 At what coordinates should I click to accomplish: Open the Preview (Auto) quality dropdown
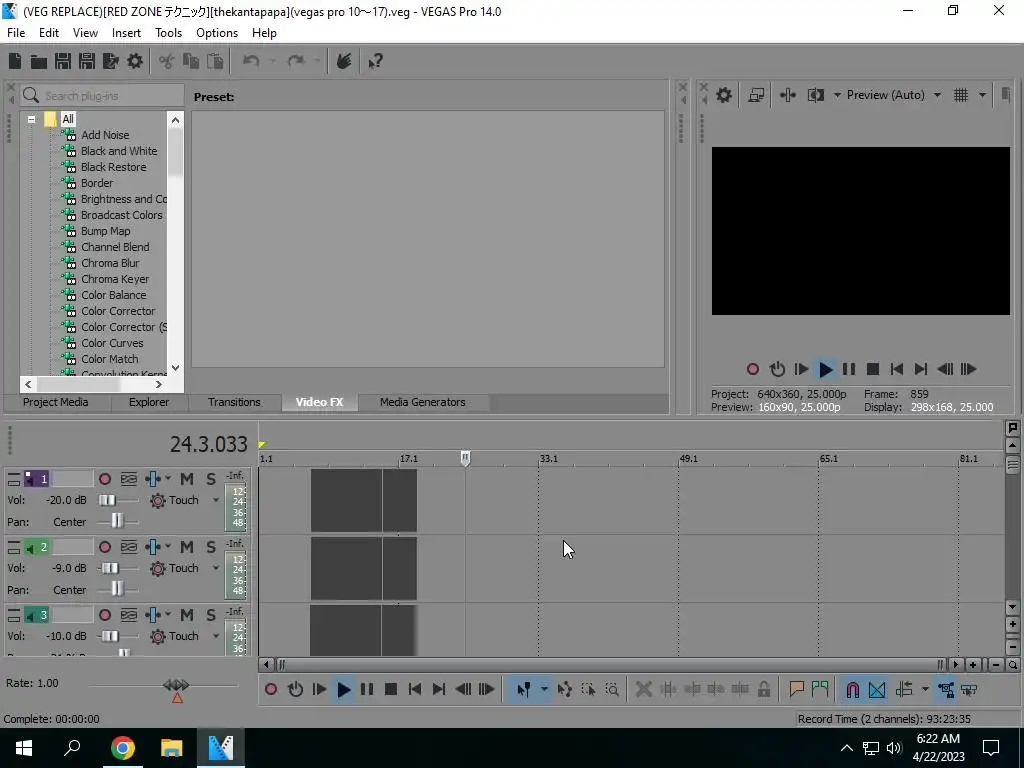click(x=937, y=95)
